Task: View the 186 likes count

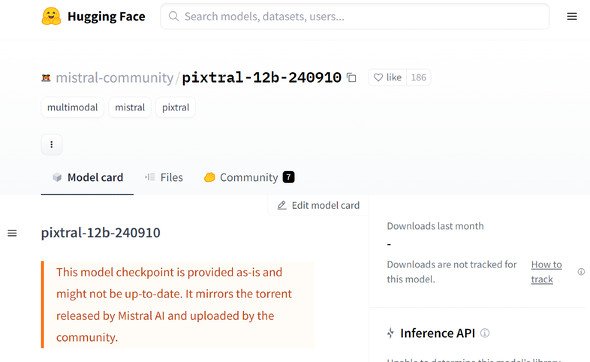Action: [x=418, y=78]
